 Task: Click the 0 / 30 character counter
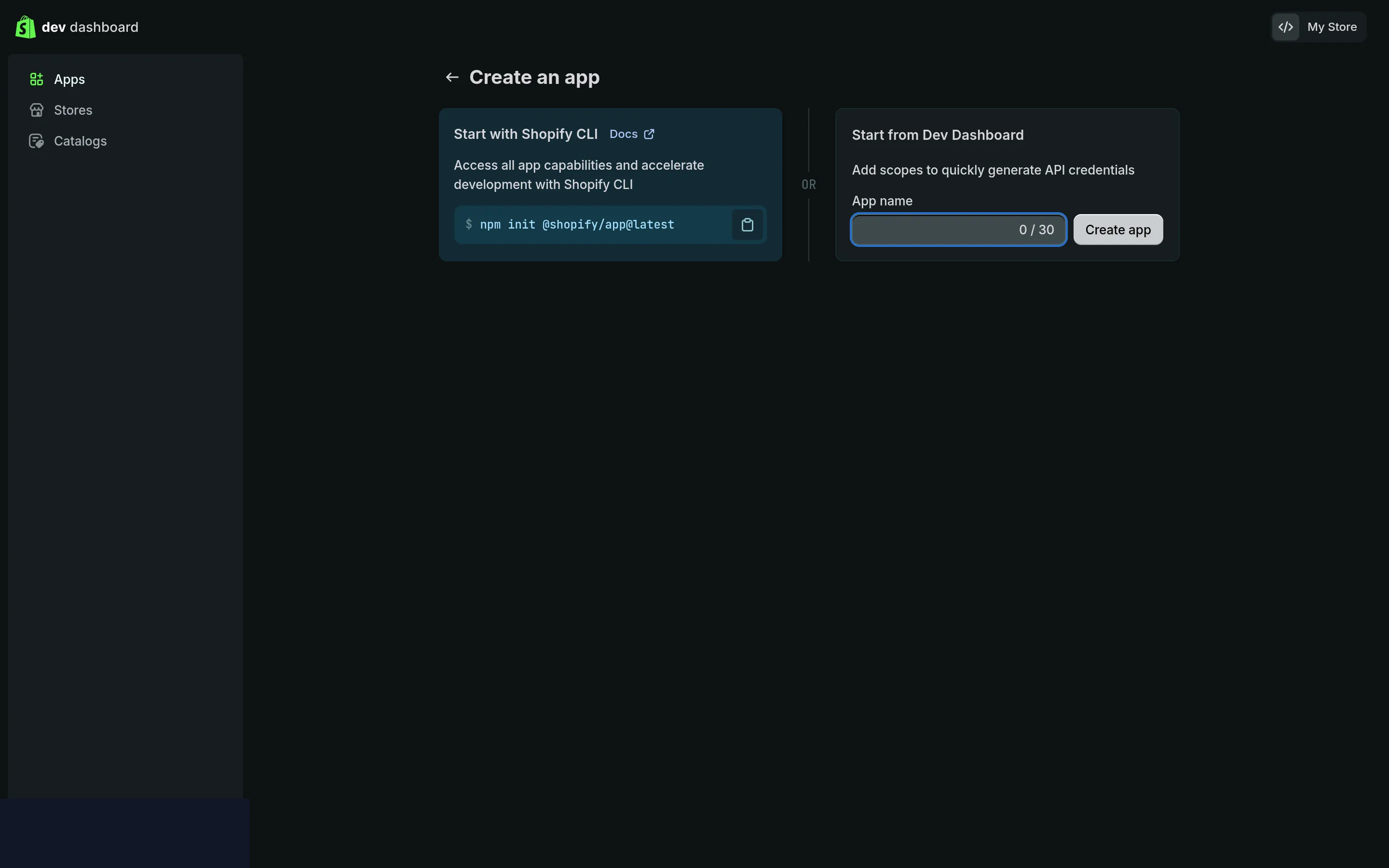click(x=1036, y=230)
